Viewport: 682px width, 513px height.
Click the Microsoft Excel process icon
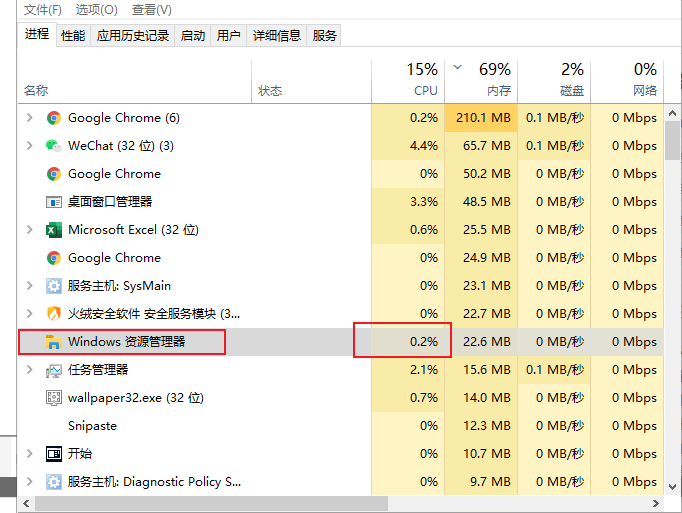pos(53,230)
